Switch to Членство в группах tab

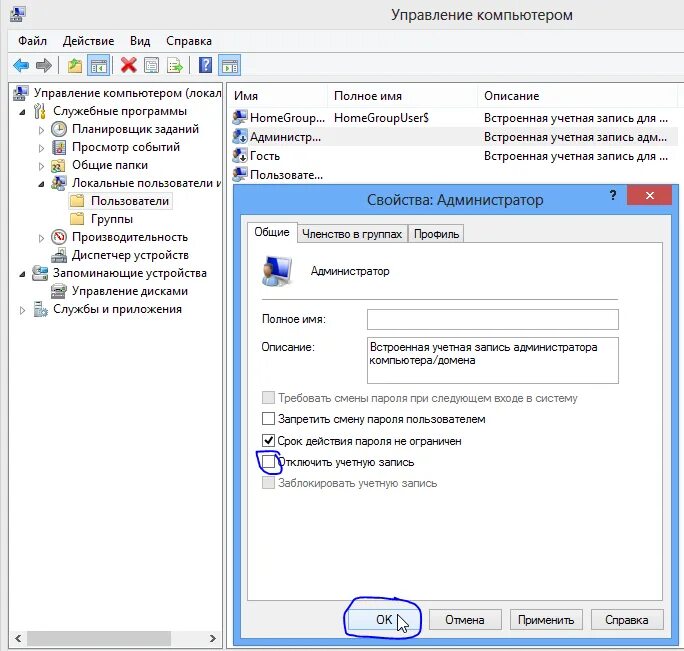pyautogui.click(x=352, y=234)
